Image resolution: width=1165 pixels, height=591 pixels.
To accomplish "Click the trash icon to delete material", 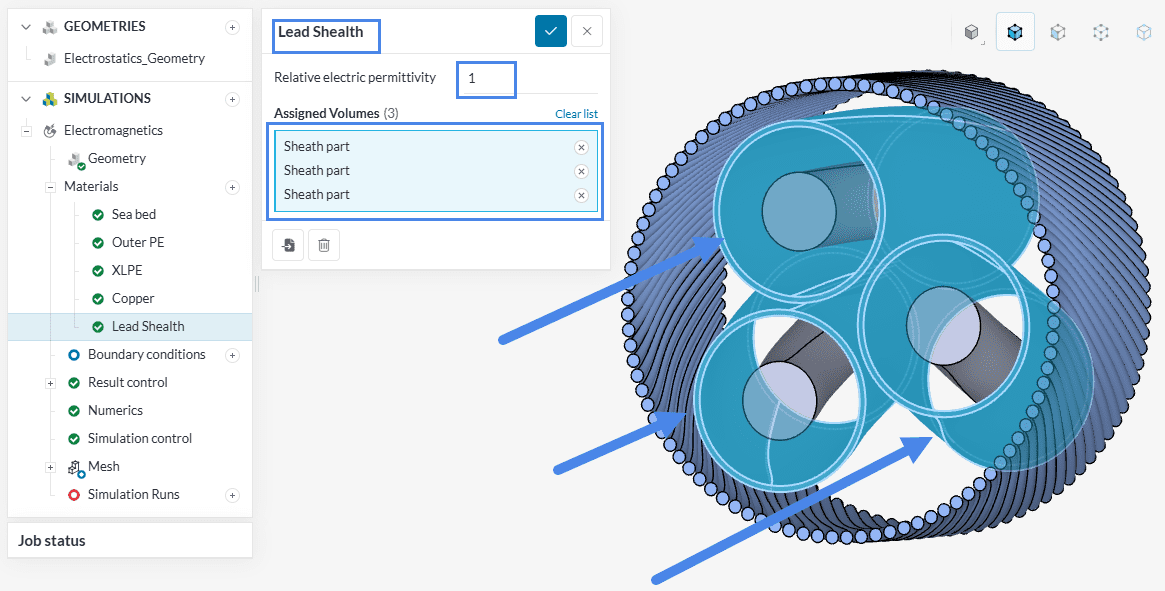I will click(323, 245).
